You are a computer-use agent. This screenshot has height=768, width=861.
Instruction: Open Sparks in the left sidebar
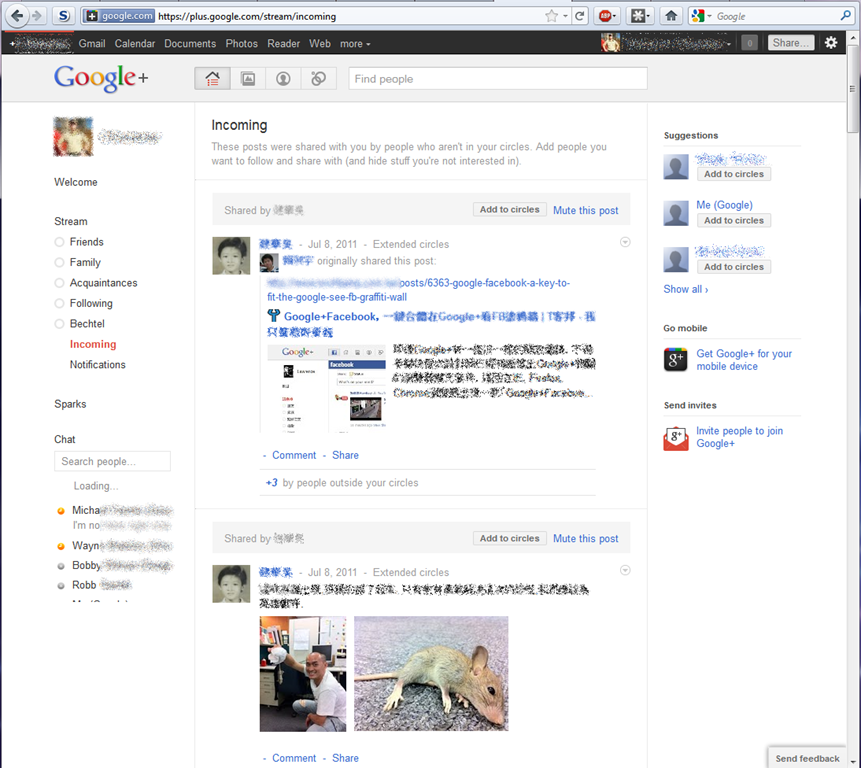(70, 404)
